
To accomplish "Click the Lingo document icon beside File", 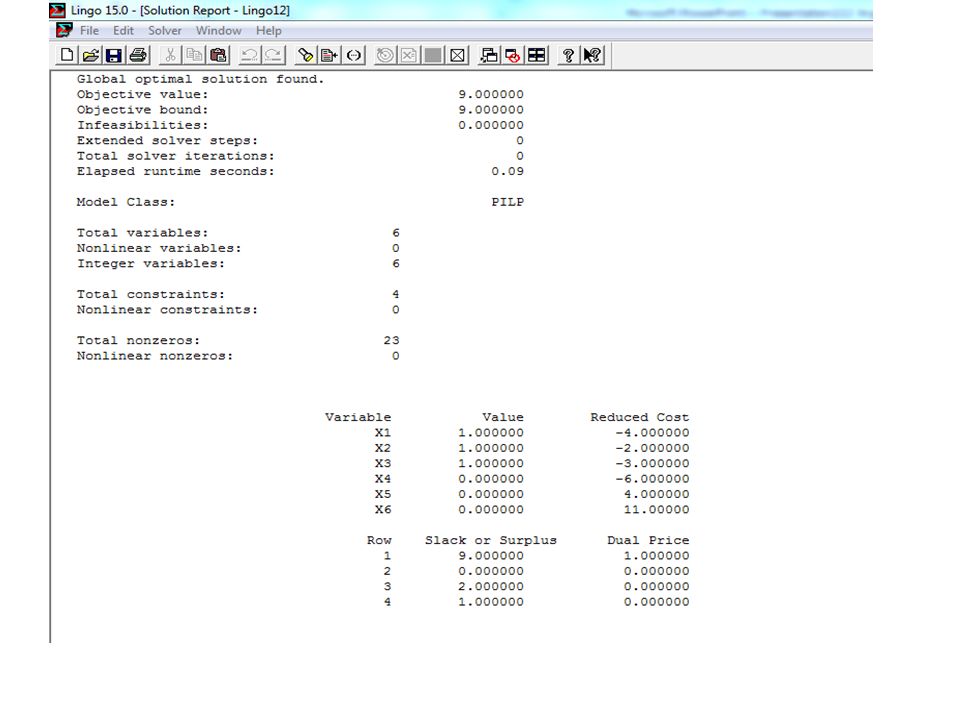I will coord(64,30).
